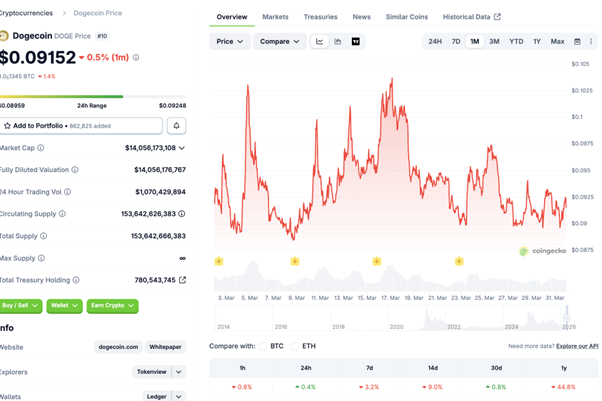Open Total Treasury Holding external link icon
This screenshot has width=602, height=401.
(x=182, y=280)
